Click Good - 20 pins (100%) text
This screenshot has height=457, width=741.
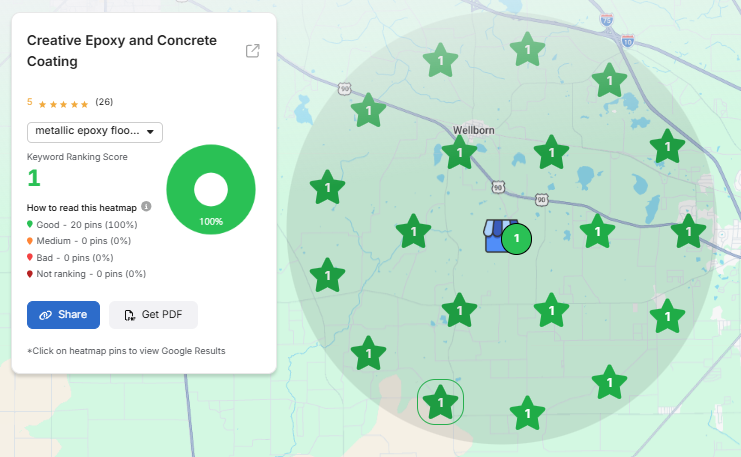(x=87, y=225)
